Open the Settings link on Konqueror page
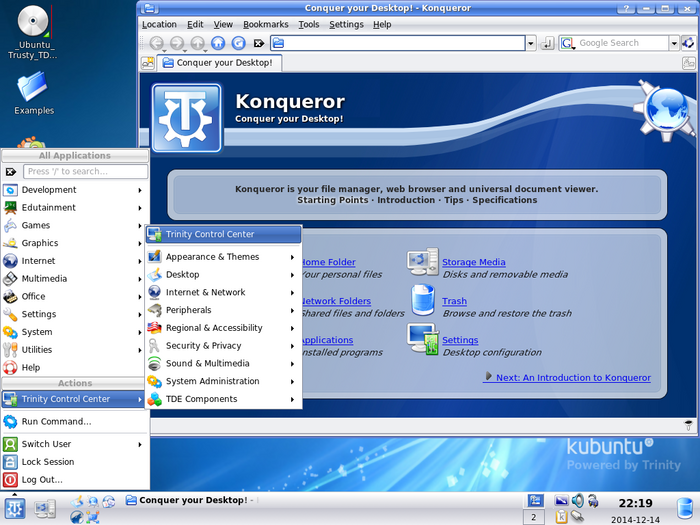The image size is (700, 525). point(460,340)
